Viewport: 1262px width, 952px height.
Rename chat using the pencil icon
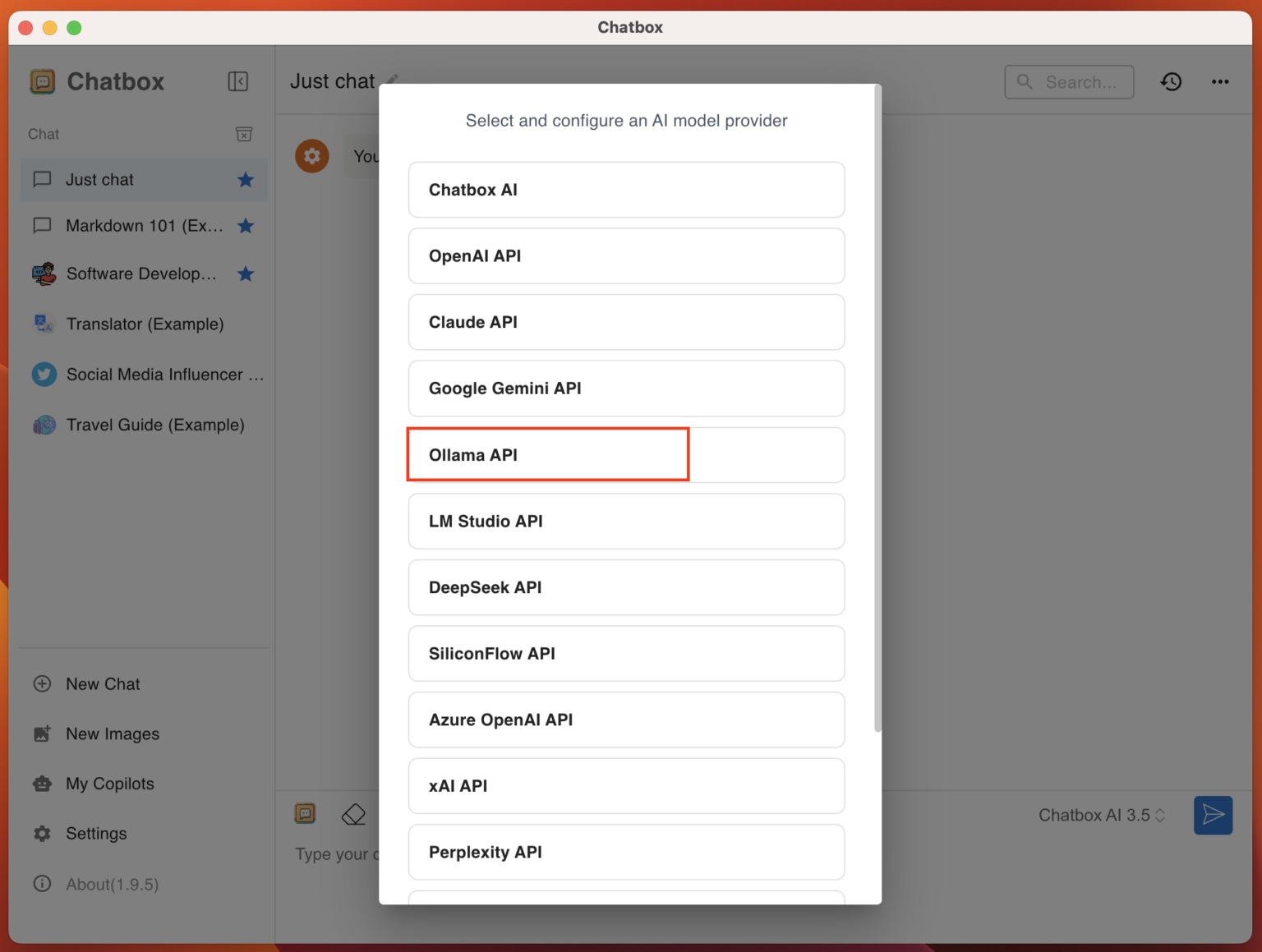[393, 80]
